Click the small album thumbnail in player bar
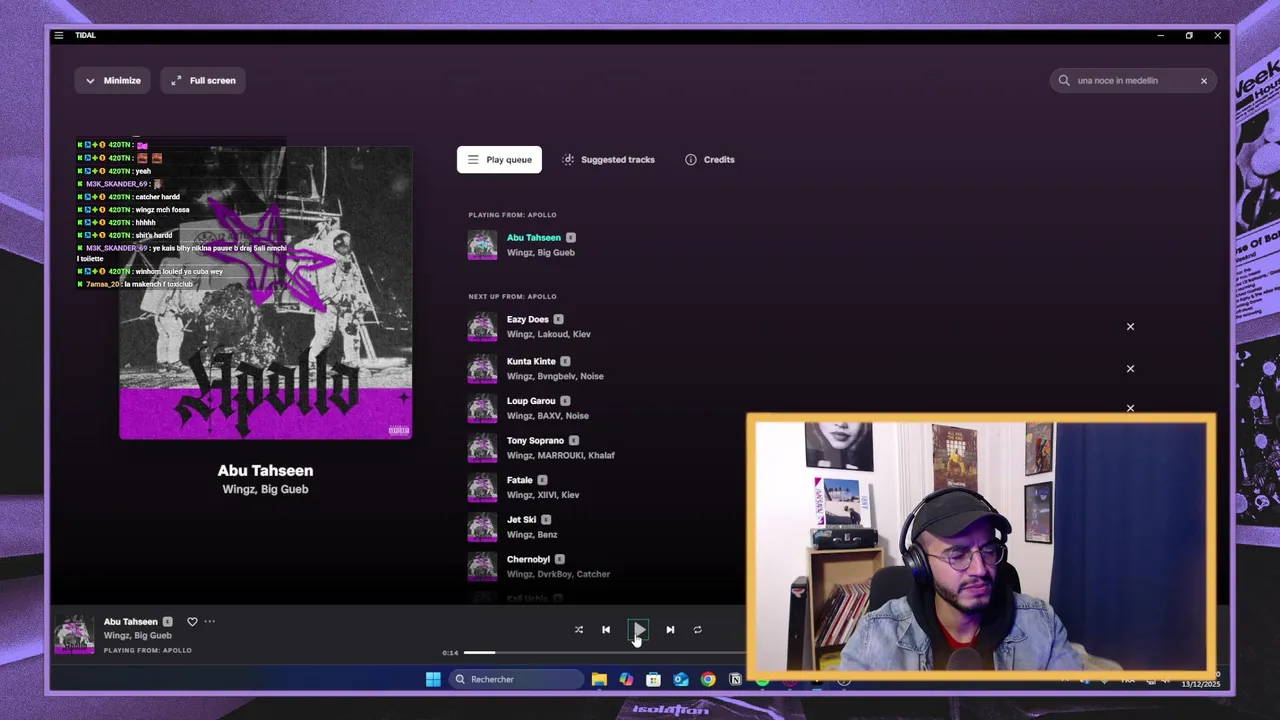 click(74, 636)
